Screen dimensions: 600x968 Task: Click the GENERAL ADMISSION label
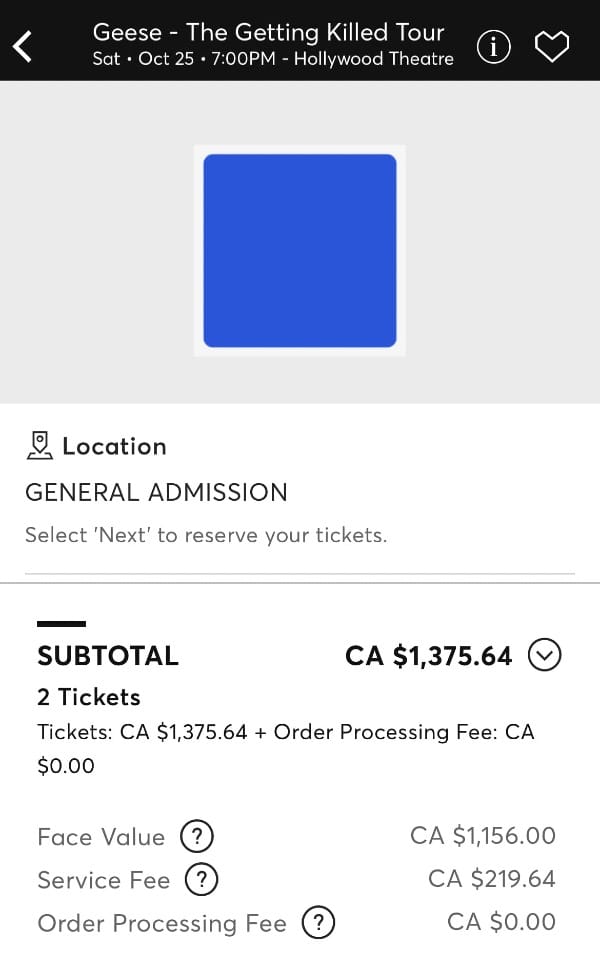tap(156, 492)
